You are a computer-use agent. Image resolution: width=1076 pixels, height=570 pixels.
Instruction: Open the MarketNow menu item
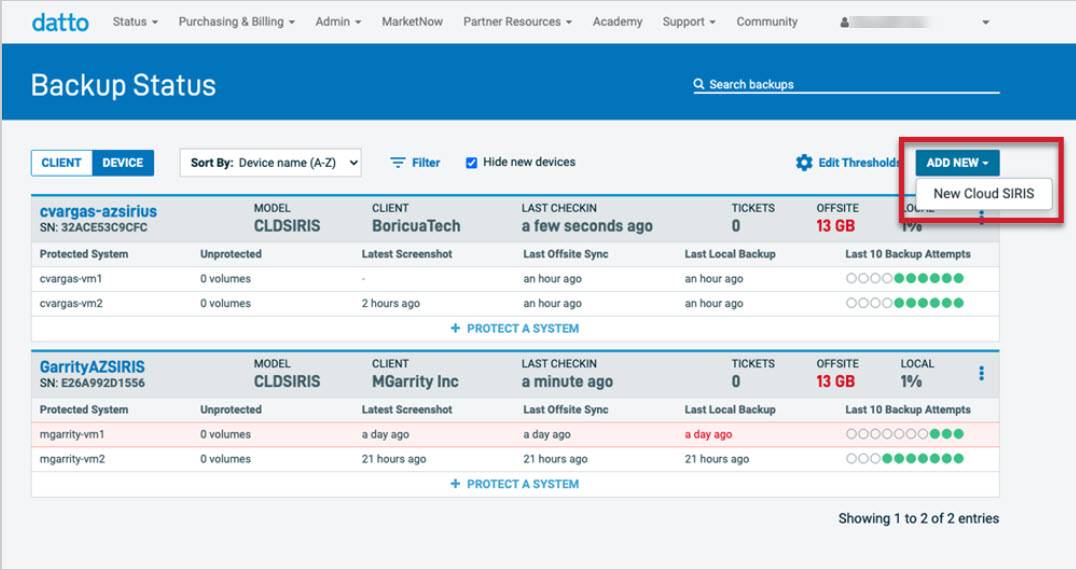coord(412,22)
